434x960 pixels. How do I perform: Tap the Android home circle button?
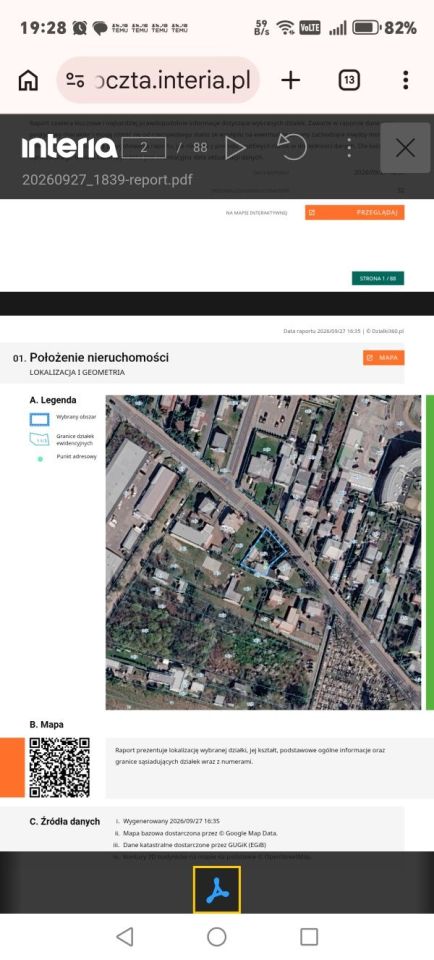tap(217, 936)
